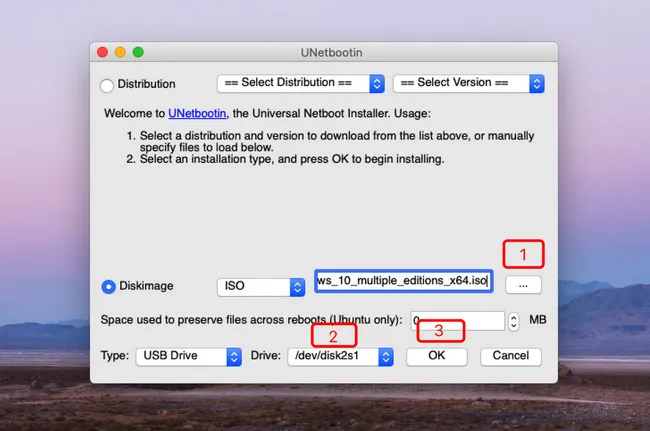The image size is (650, 431).
Task: Maximize the window using green button
Action: point(137,52)
